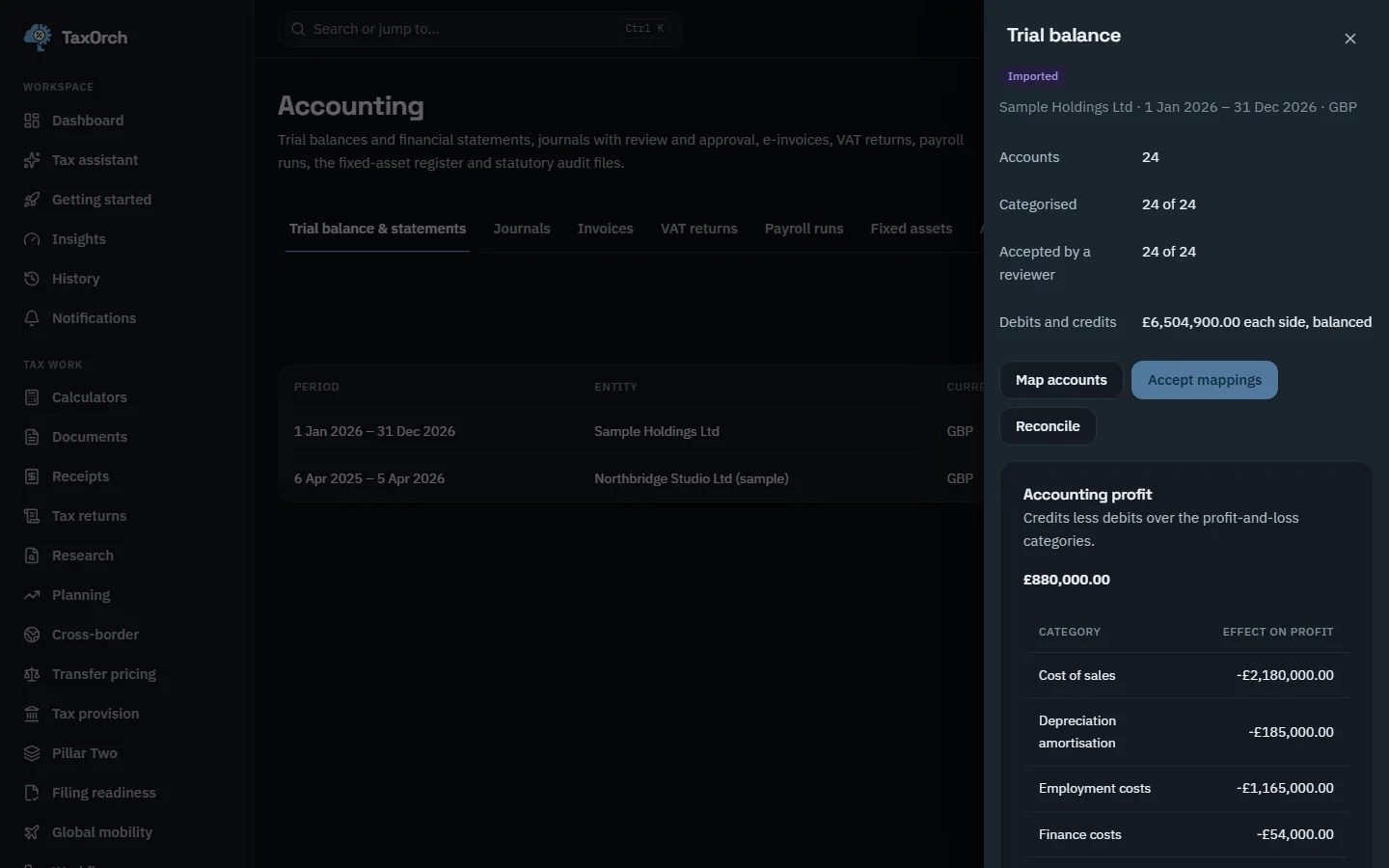The width and height of the screenshot is (1389, 868).
Task: Click the 6 Apr 2025 – 5 Apr 2026 period cell
Action: click(x=369, y=478)
